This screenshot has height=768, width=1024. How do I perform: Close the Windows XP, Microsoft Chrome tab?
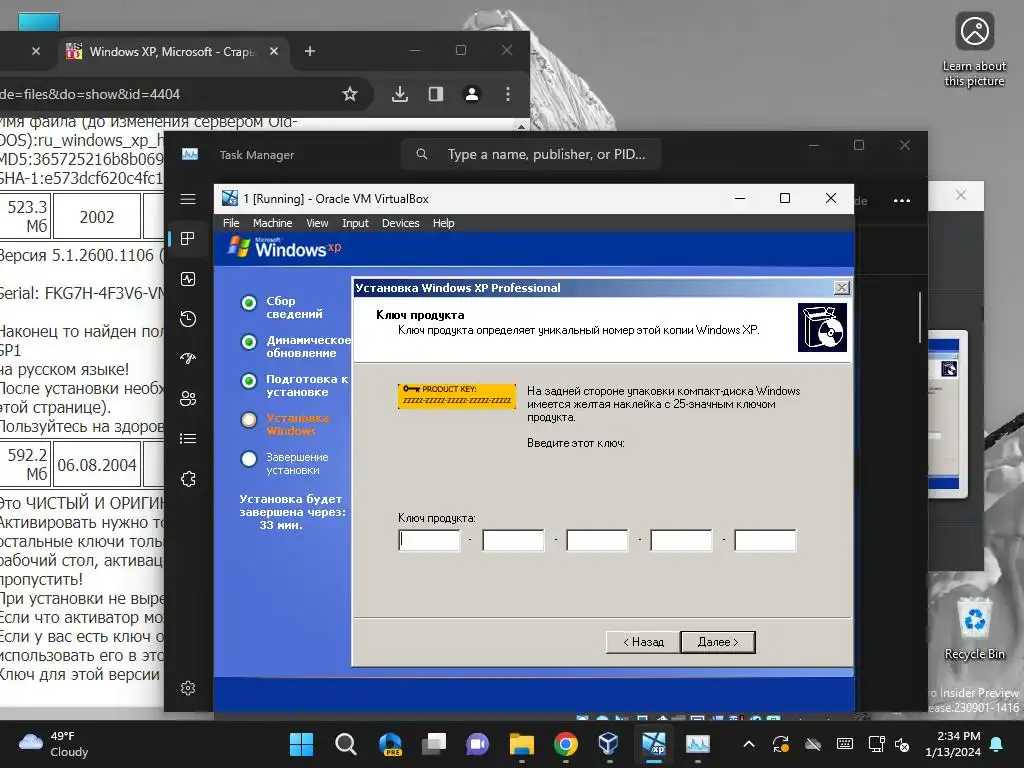pyautogui.click(x=274, y=51)
